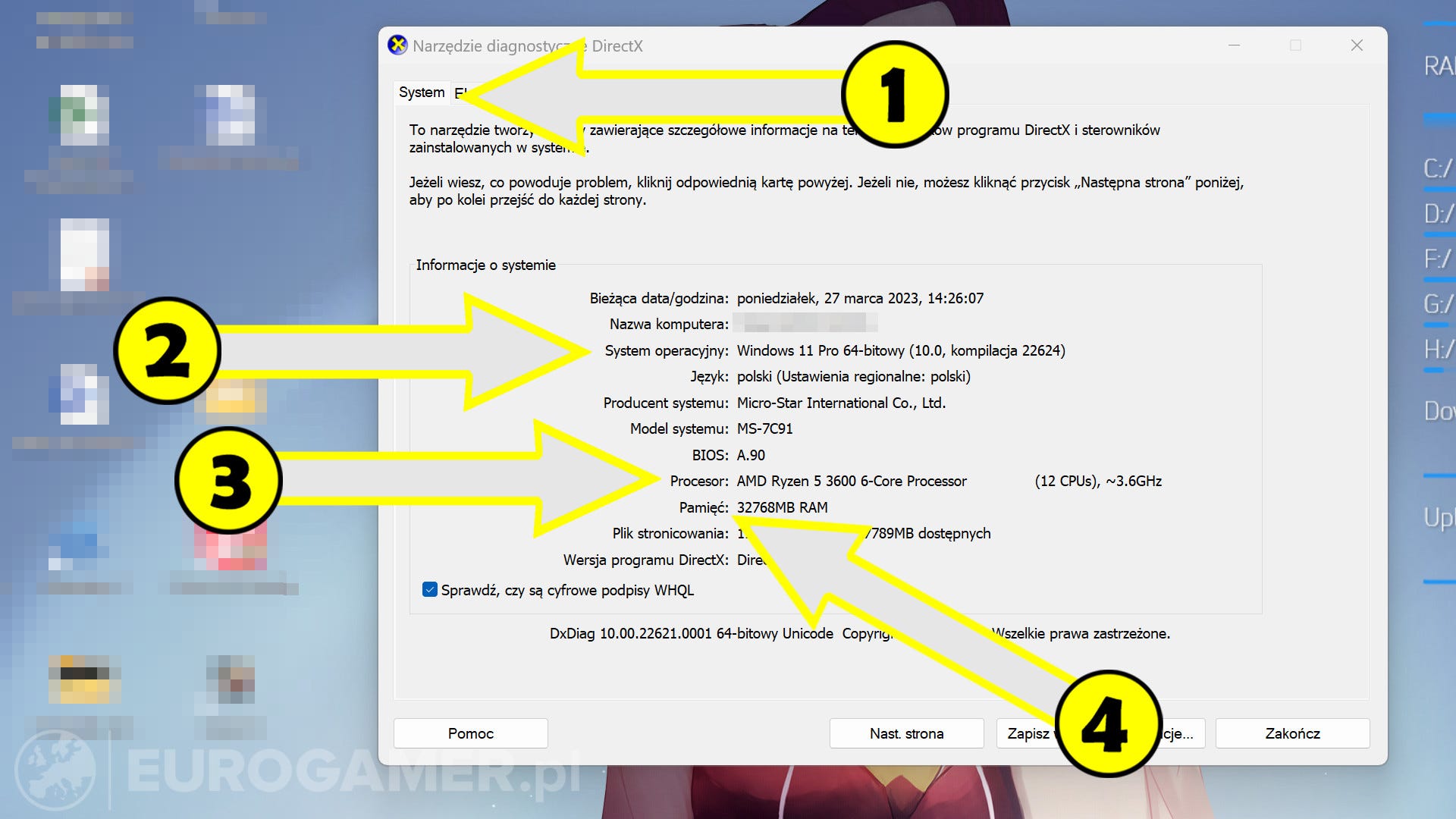Close the DirectX diagnostic window
1456x819 pixels.
[x=1357, y=45]
